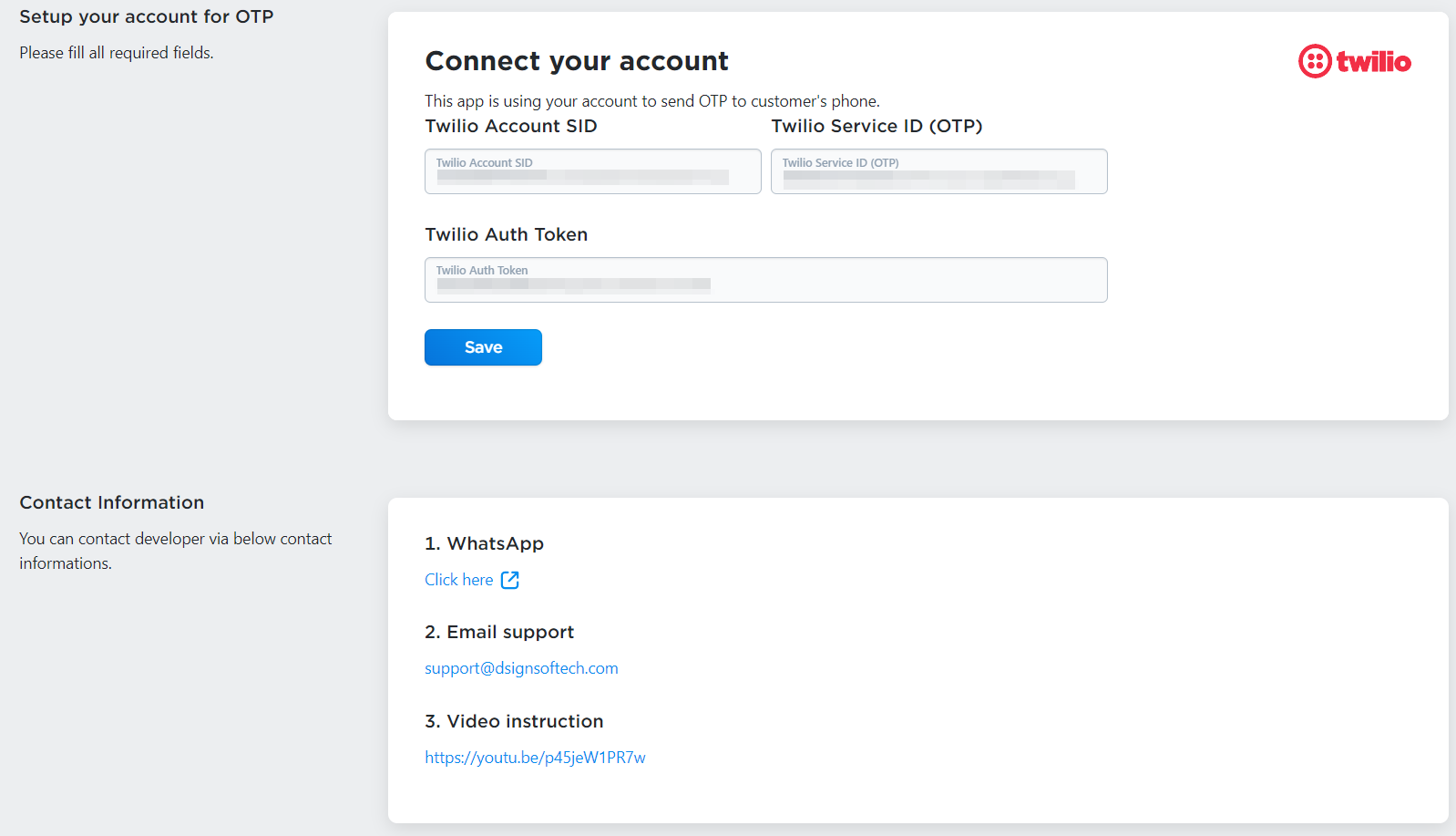The height and width of the screenshot is (836, 1456).
Task: Click the external link icon beside Click here
Action: coord(510,580)
